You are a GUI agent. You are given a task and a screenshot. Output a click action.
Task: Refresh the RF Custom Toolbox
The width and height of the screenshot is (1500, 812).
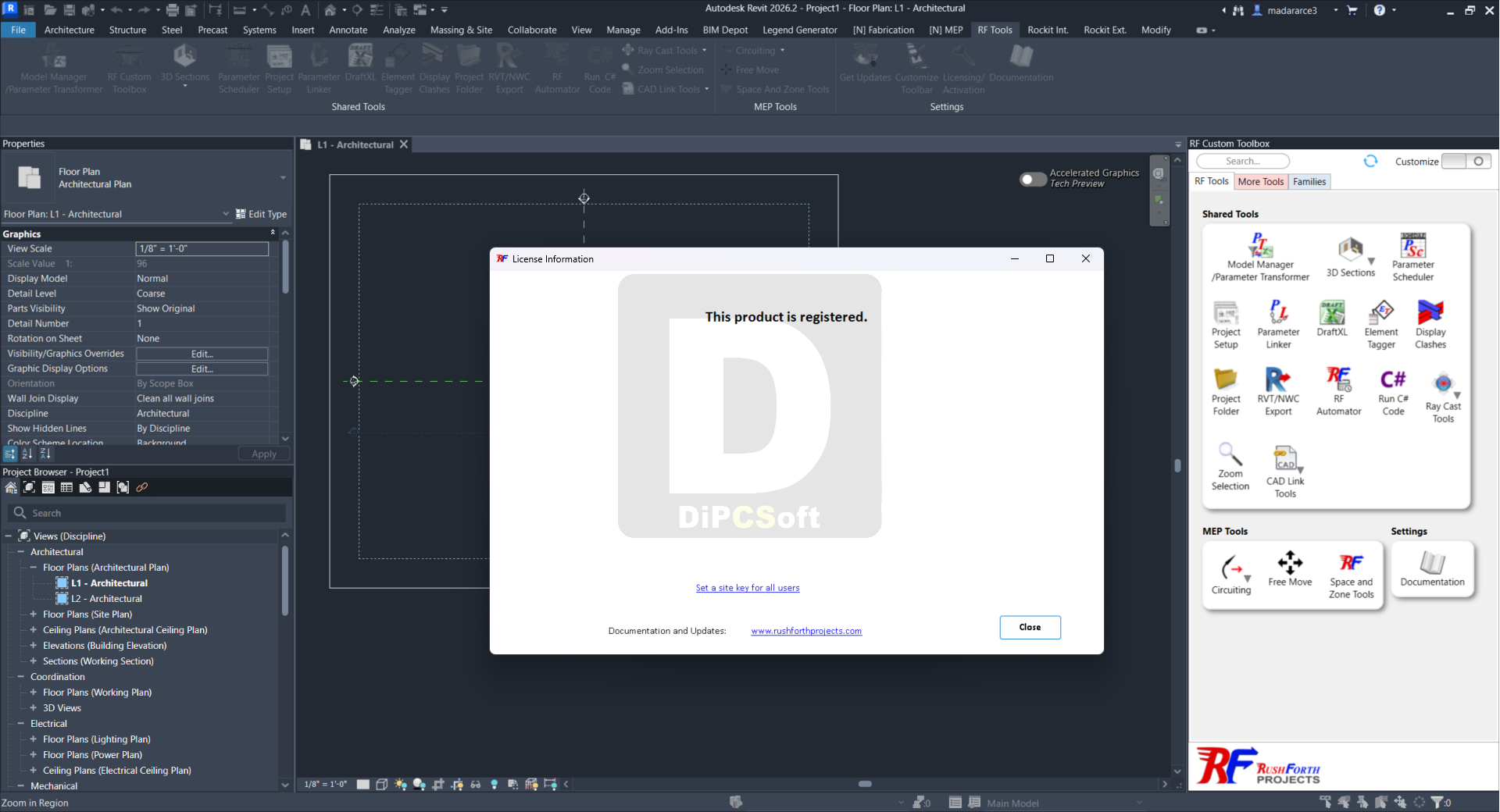pos(1370,161)
